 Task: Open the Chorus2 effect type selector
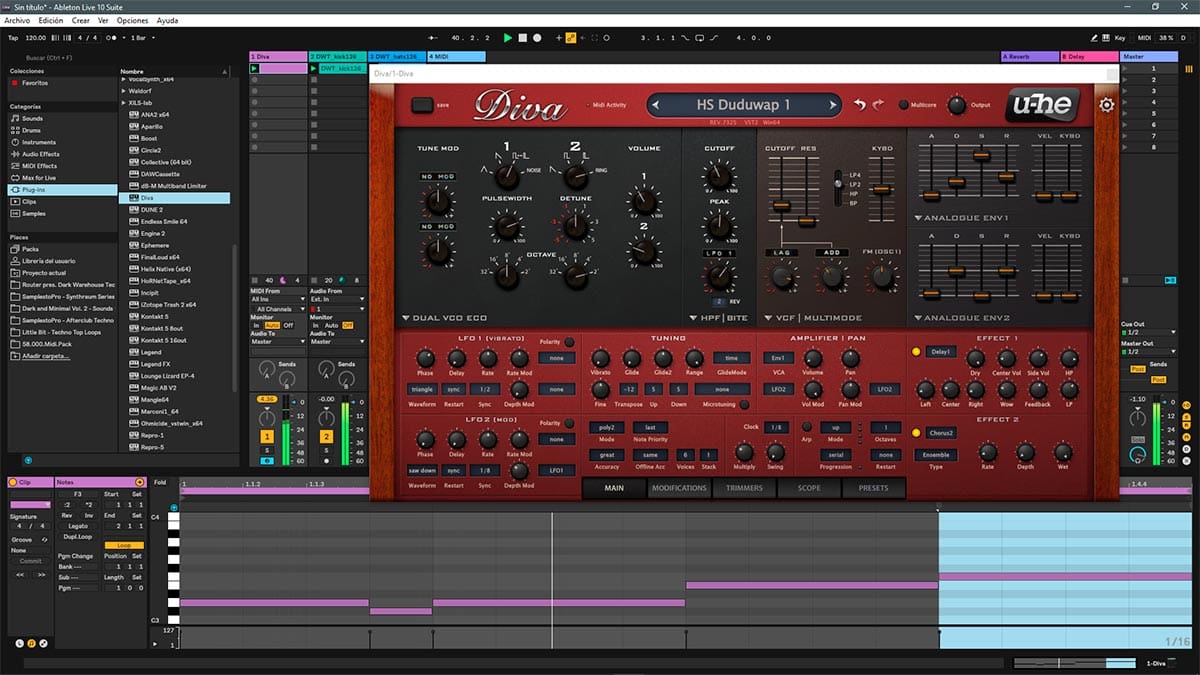[940, 433]
